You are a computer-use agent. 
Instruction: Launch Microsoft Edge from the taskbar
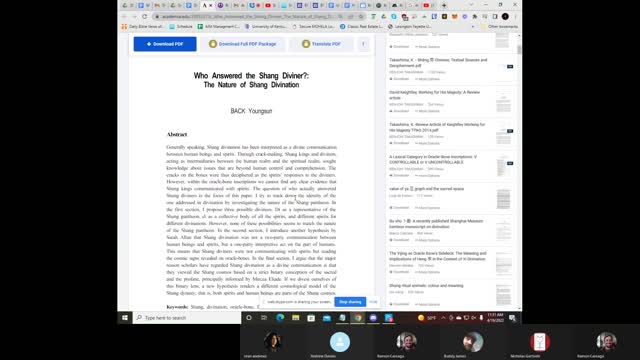[280, 318]
